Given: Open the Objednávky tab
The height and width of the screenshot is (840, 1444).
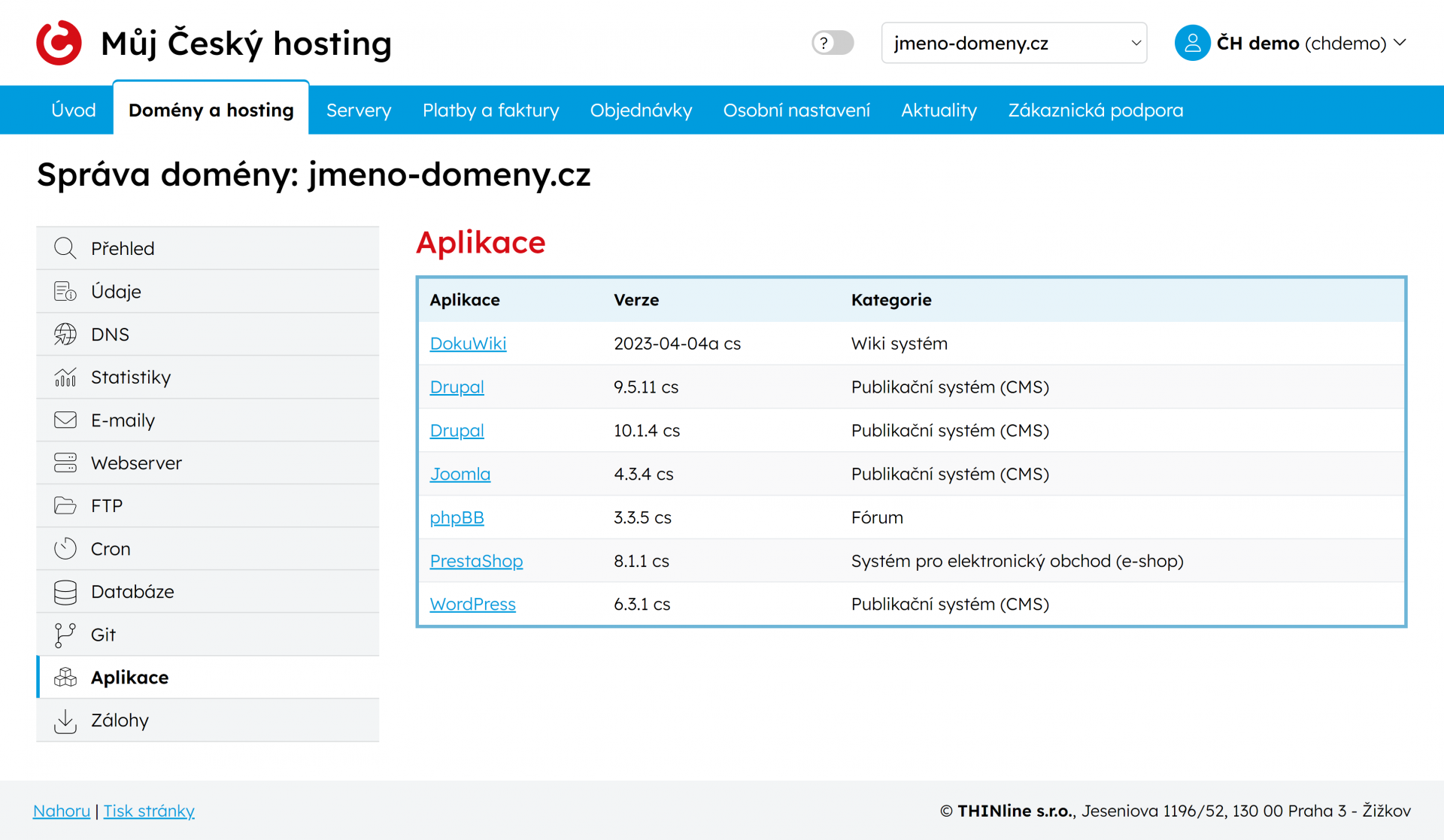Looking at the screenshot, I should [x=641, y=110].
